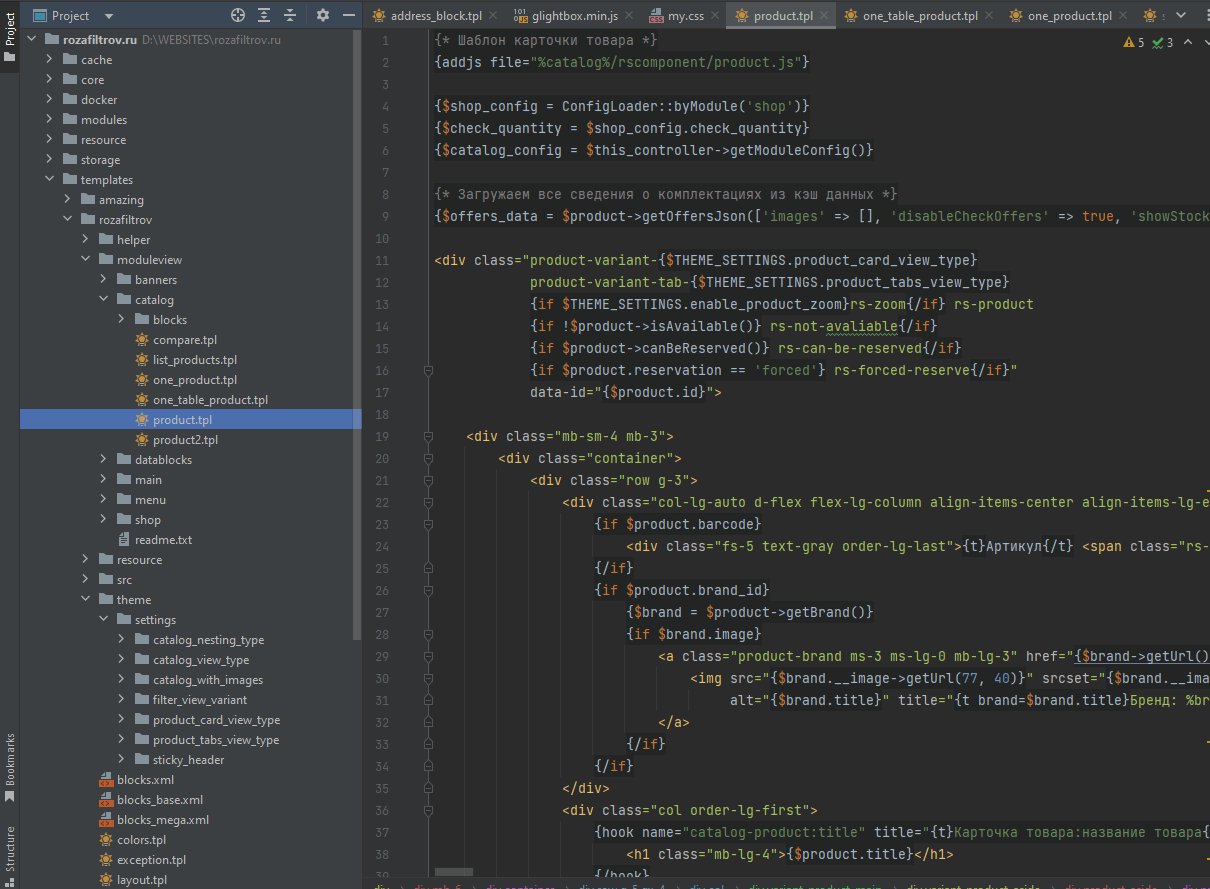Close the my.css editor tab
Image resolution: width=1210 pixels, height=889 pixels.
click(x=714, y=16)
